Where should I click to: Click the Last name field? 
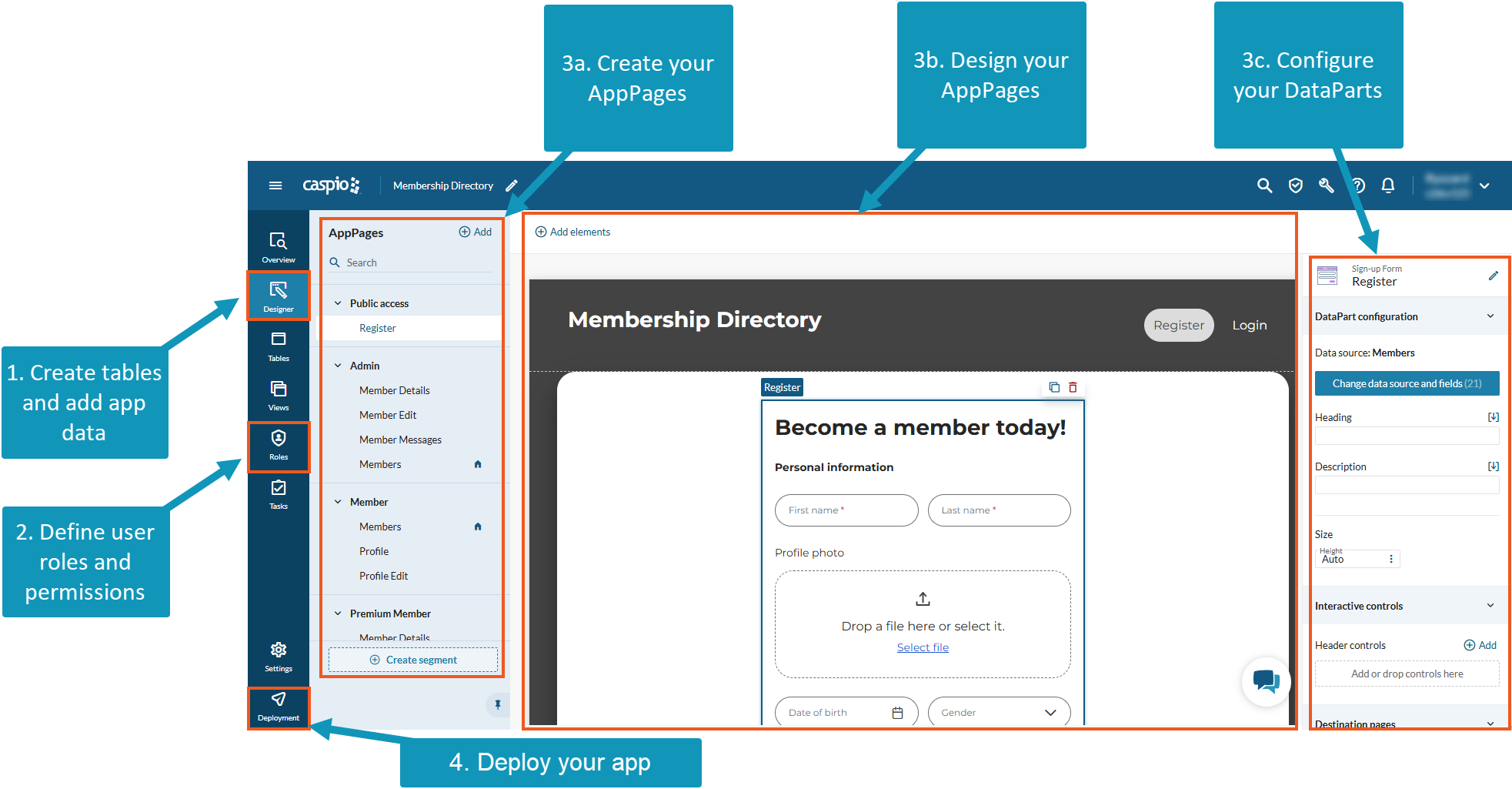click(x=999, y=510)
